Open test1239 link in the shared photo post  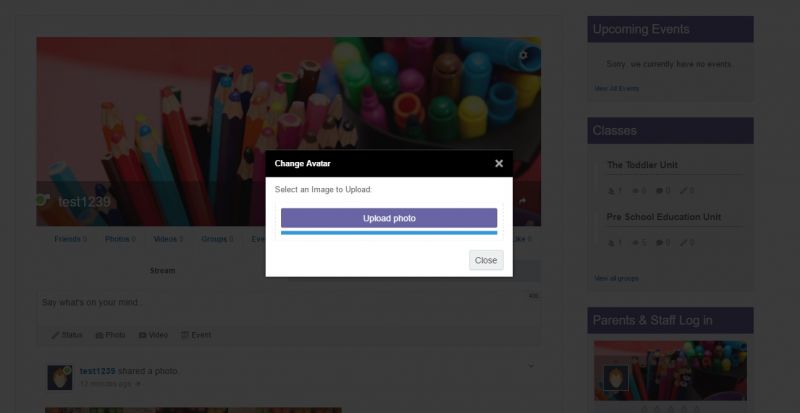[97, 371]
